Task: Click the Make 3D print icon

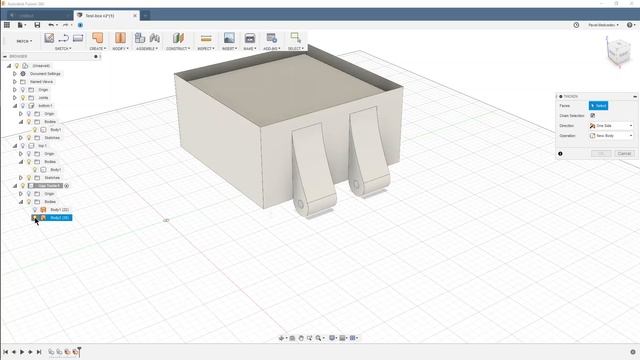Action: click(x=250, y=38)
